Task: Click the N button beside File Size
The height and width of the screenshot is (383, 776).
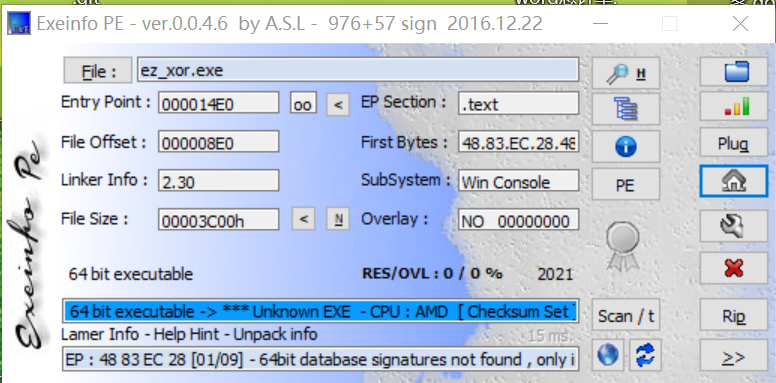Action: (x=339, y=219)
